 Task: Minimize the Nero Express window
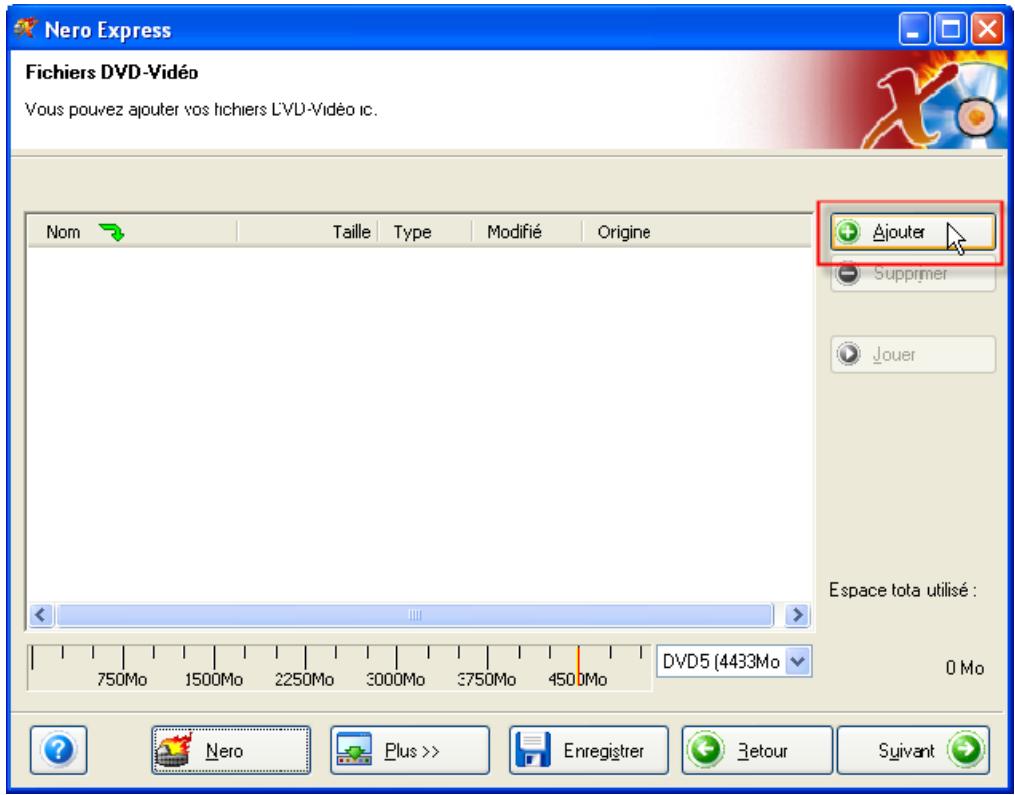point(915,30)
